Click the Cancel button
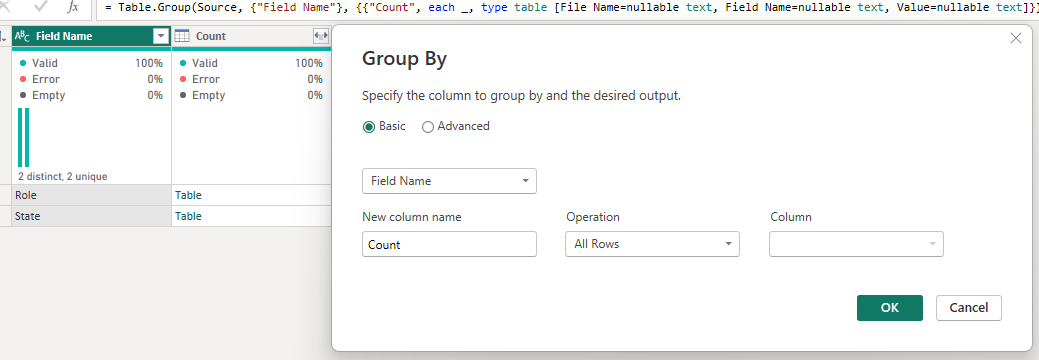Image resolution: width=1039 pixels, height=360 pixels. tap(969, 308)
